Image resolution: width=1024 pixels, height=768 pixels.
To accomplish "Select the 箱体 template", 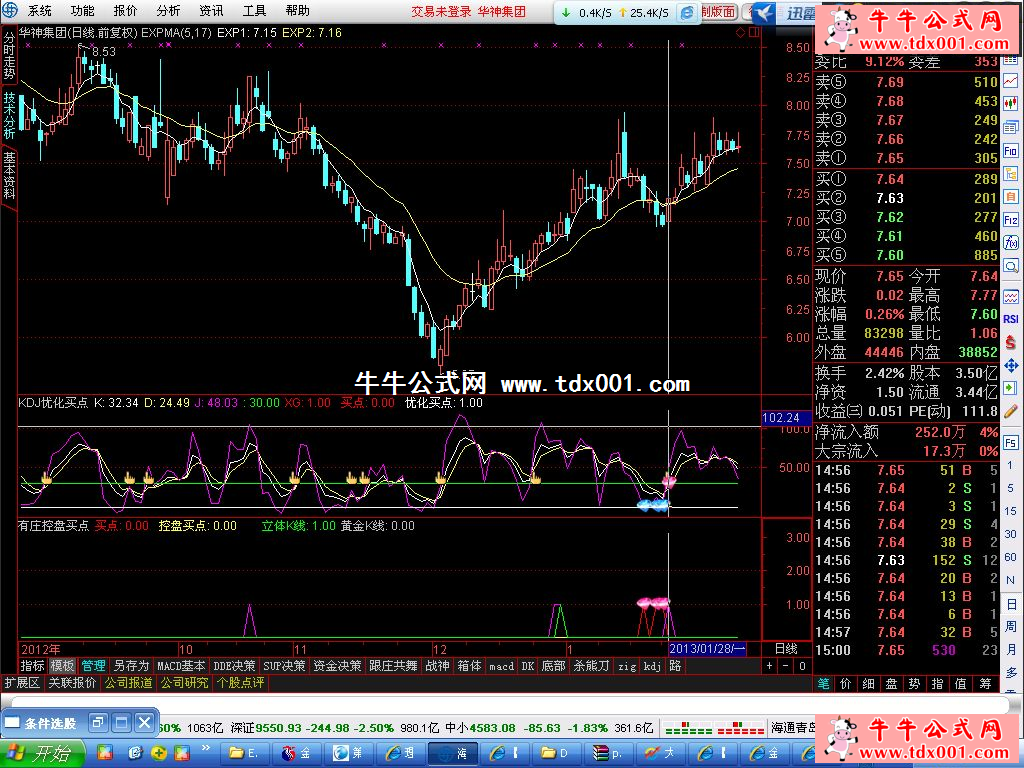I will tap(469, 665).
